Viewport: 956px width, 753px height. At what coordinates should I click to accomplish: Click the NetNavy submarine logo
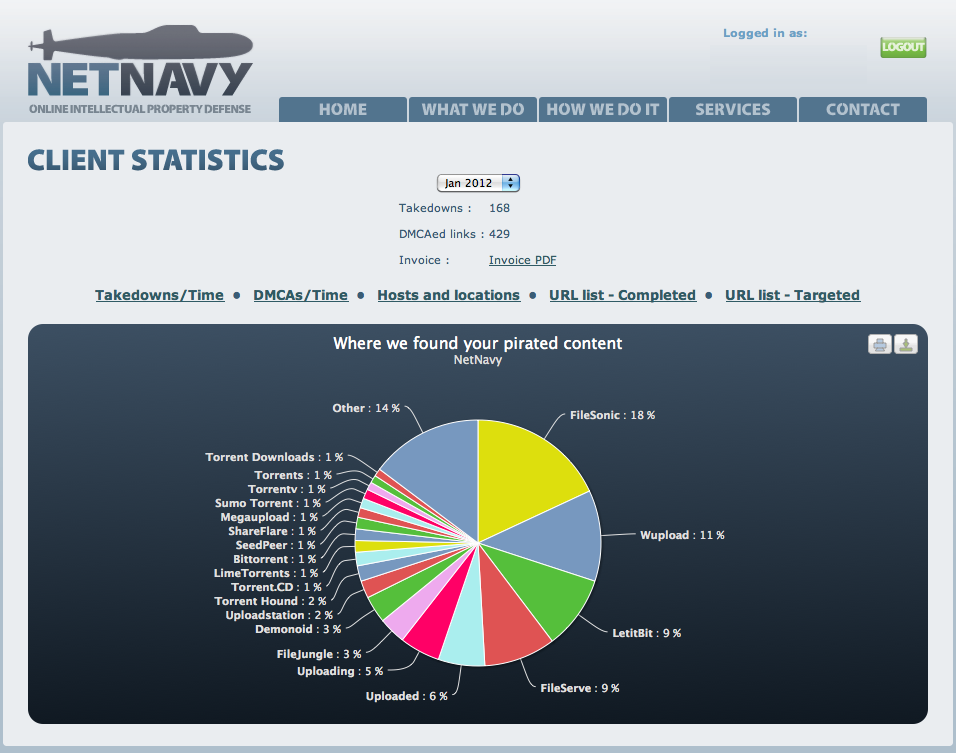(x=140, y=70)
